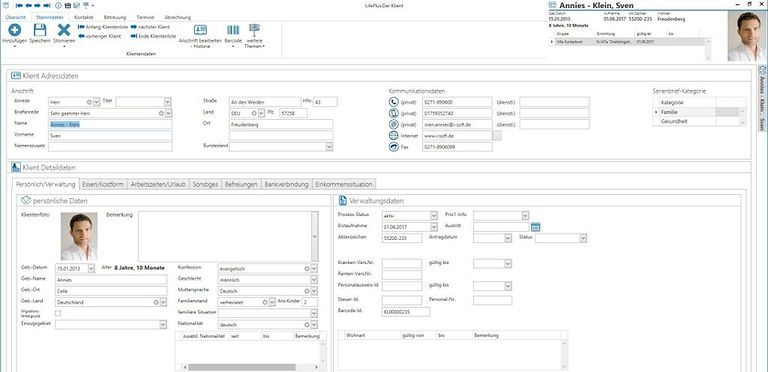
Task: Click last-record arrow in quick access bar
Action: click(x=47, y=5)
